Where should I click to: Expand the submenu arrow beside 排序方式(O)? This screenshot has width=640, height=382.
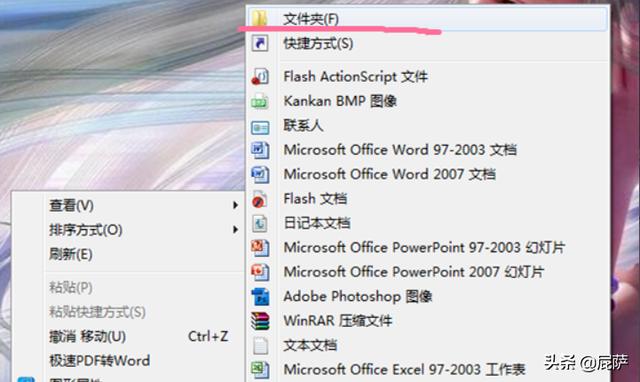[x=236, y=230]
